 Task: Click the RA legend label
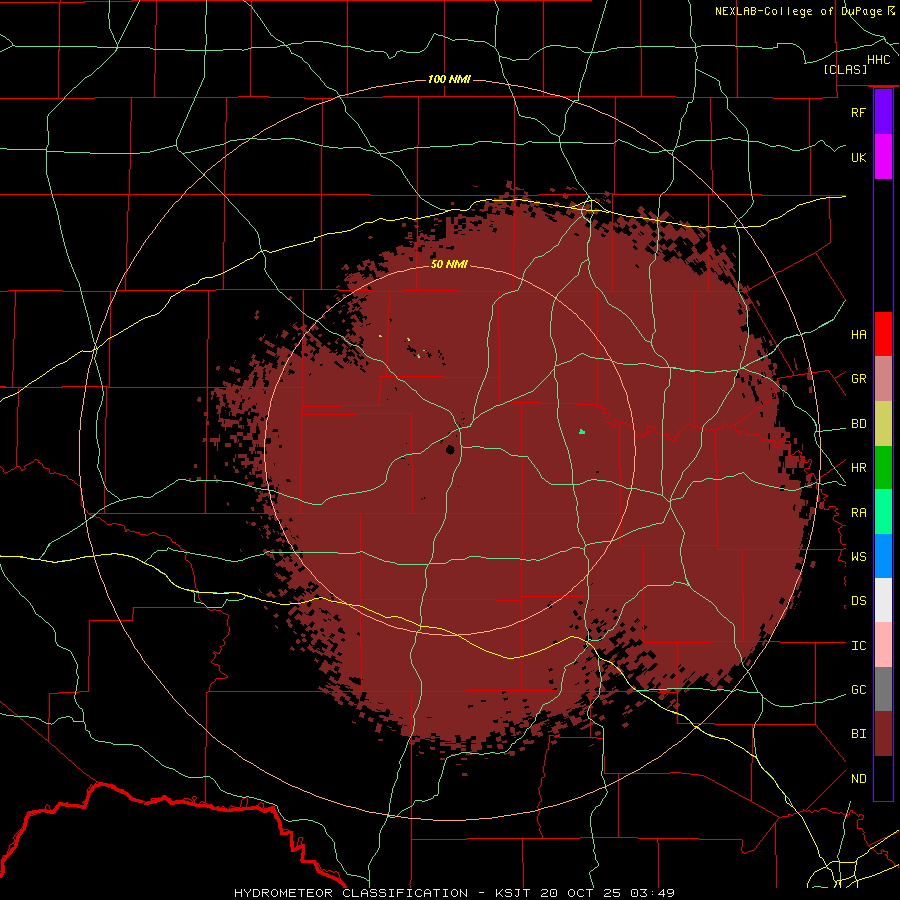(x=858, y=513)
